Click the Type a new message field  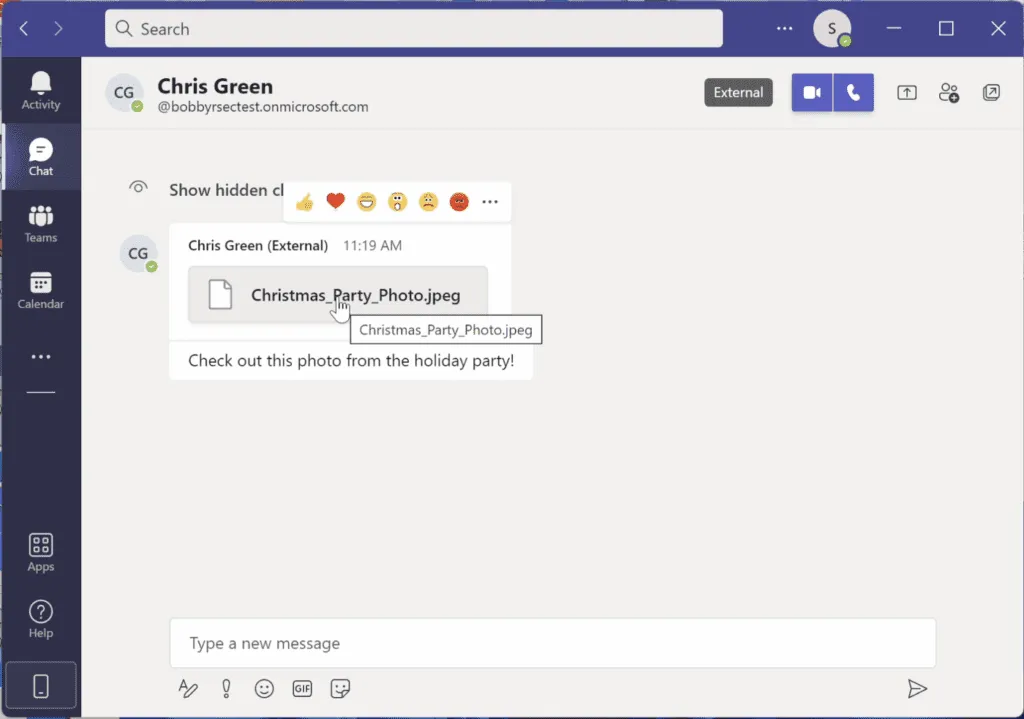click(x=552, y=643)
